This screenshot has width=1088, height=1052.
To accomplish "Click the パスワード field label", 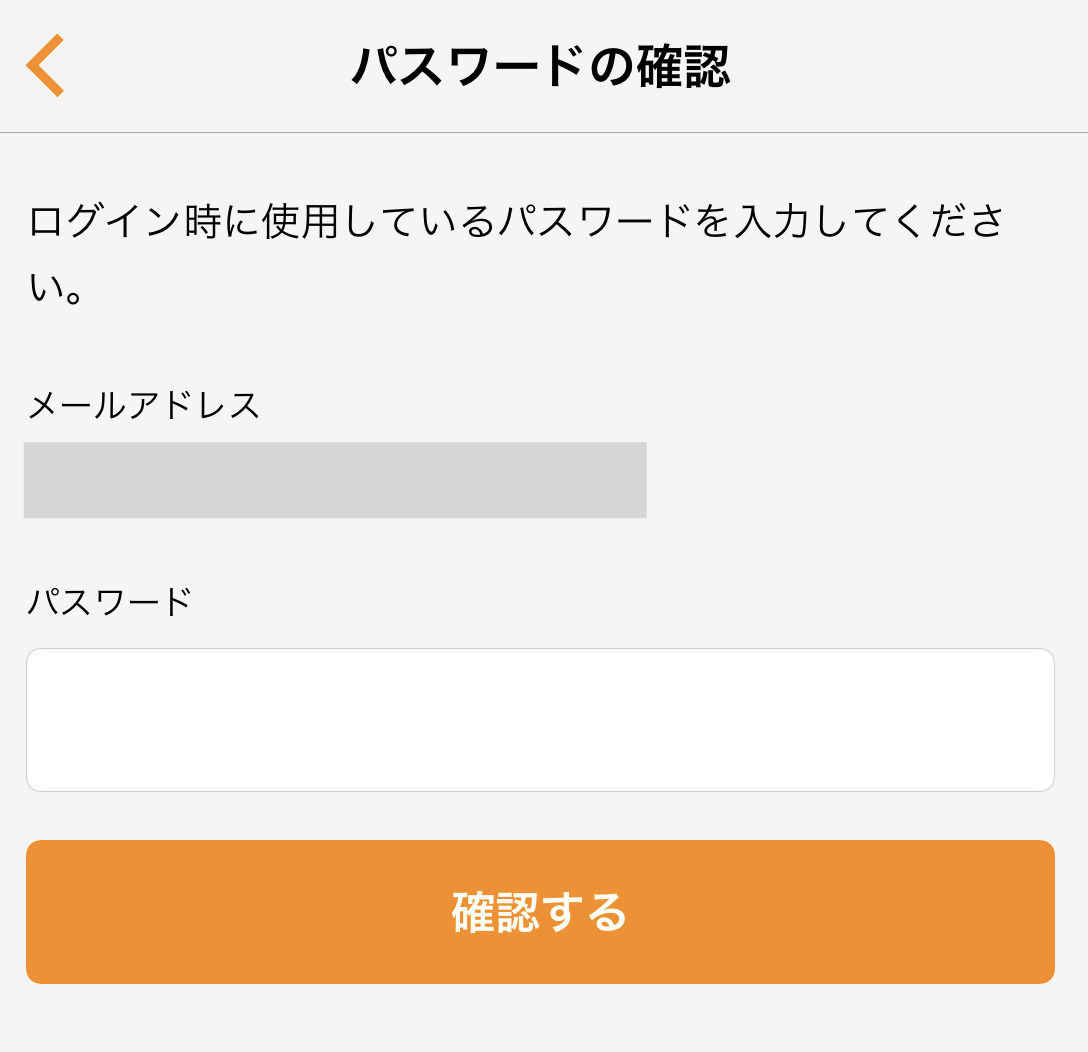I will click(110, 602).
